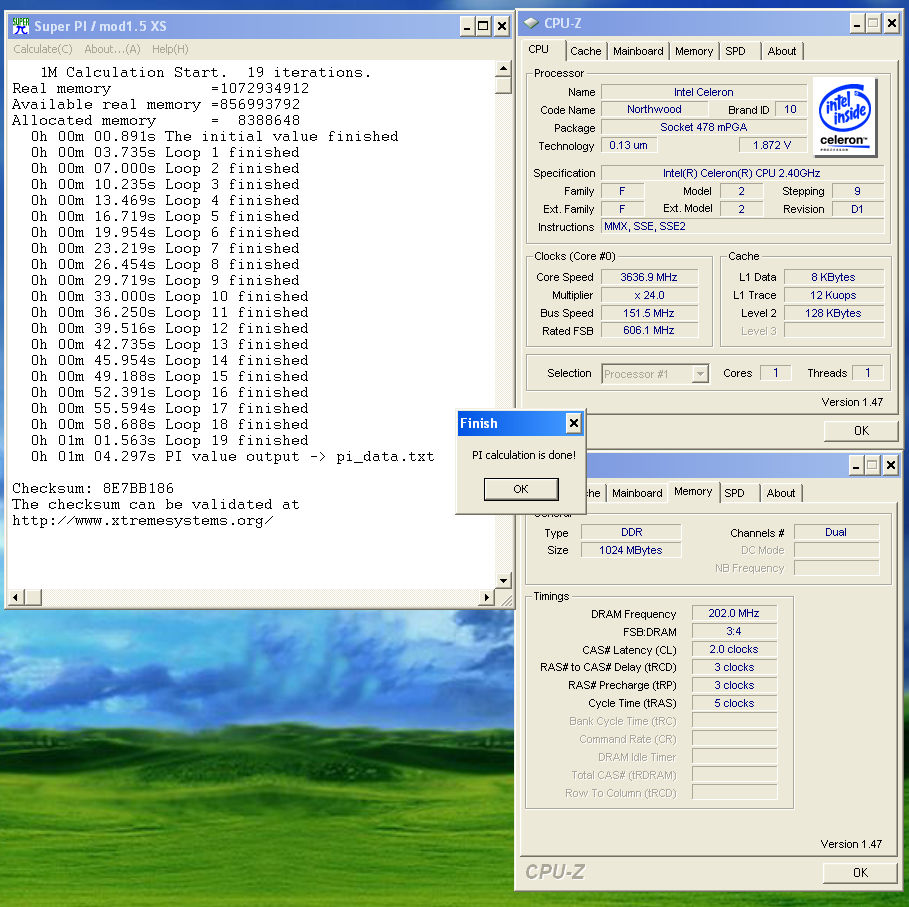Close the Super PI window
Viewport: 909px width, 907px height.
[502, 26]
